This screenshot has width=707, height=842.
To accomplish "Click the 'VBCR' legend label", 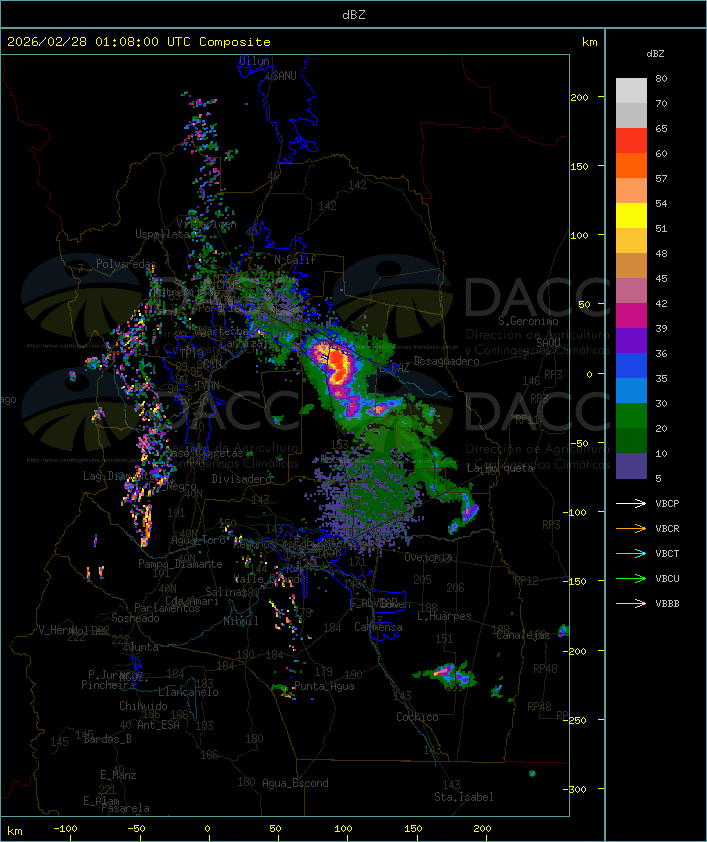I will pyautogui.click(x=667, y=528).
